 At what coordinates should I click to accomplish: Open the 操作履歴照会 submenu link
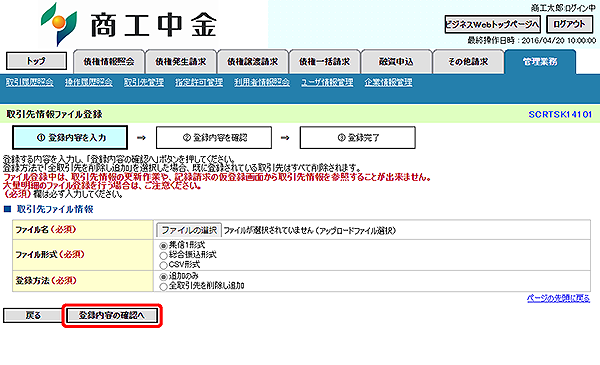tap(89, 82)
